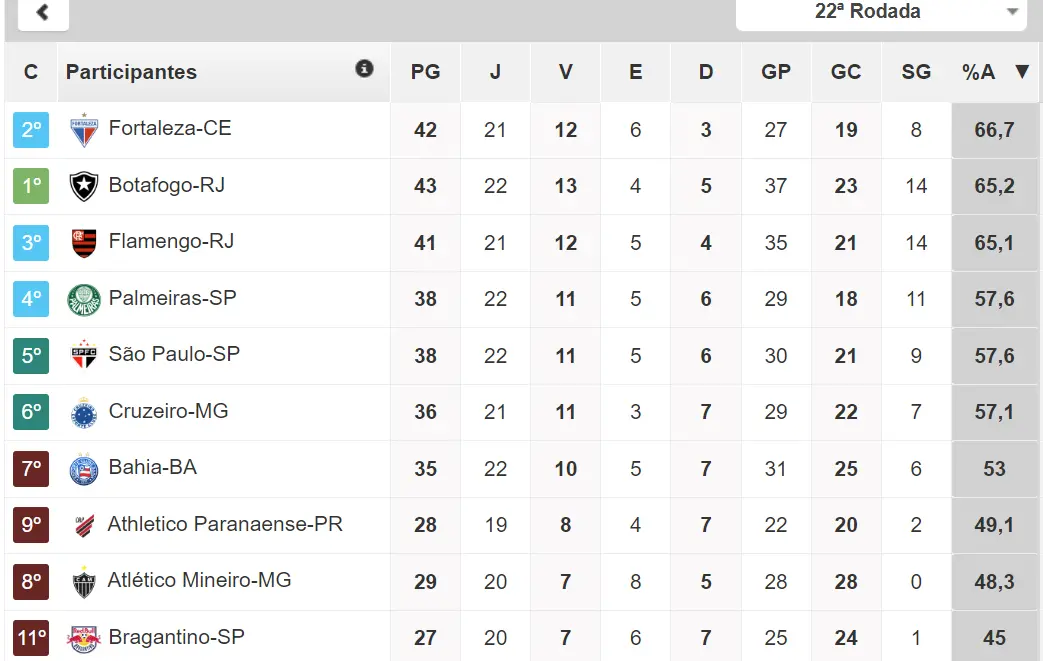This screenshot has width=1043, height=661.
Task: Click the Bahia-BA team crest
Action: 84,468
